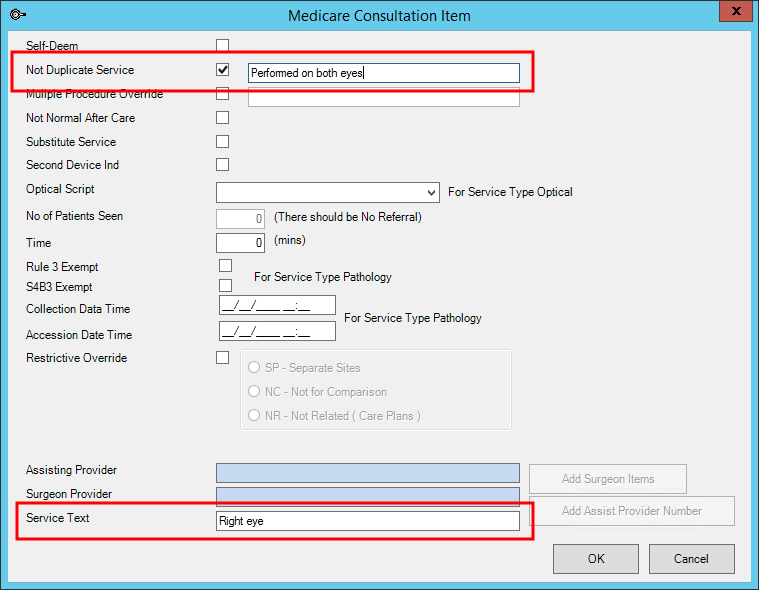Click the "For Service Type Optical" label
The width and height of the screenshot is (759, 590).
[x=510, y=192]
